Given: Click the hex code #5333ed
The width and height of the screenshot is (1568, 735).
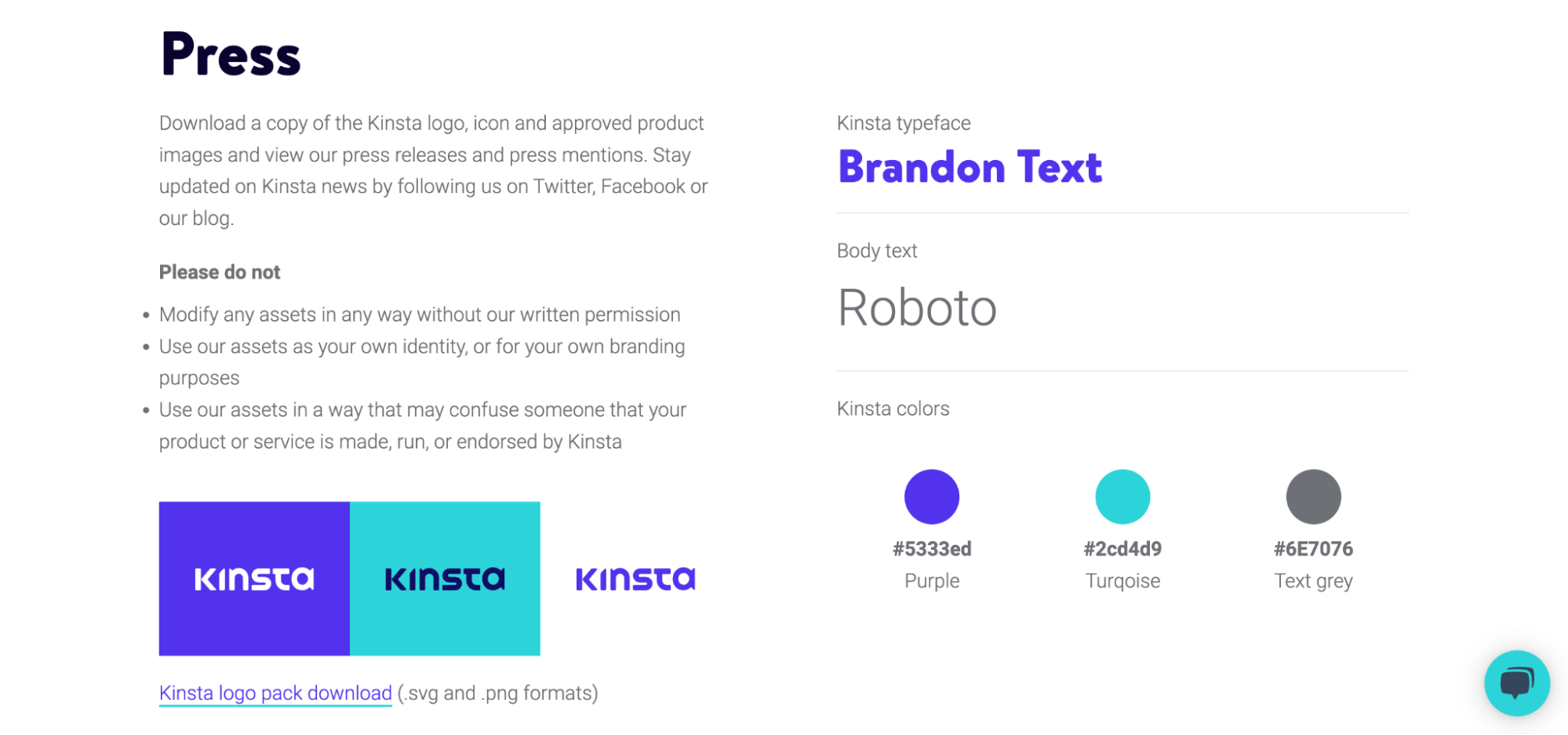Looking at the screenshot, I should (932, 548).
